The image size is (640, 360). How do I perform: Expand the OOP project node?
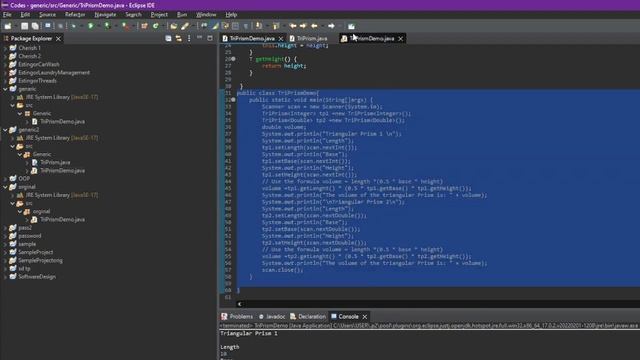[x=5, y=179]
